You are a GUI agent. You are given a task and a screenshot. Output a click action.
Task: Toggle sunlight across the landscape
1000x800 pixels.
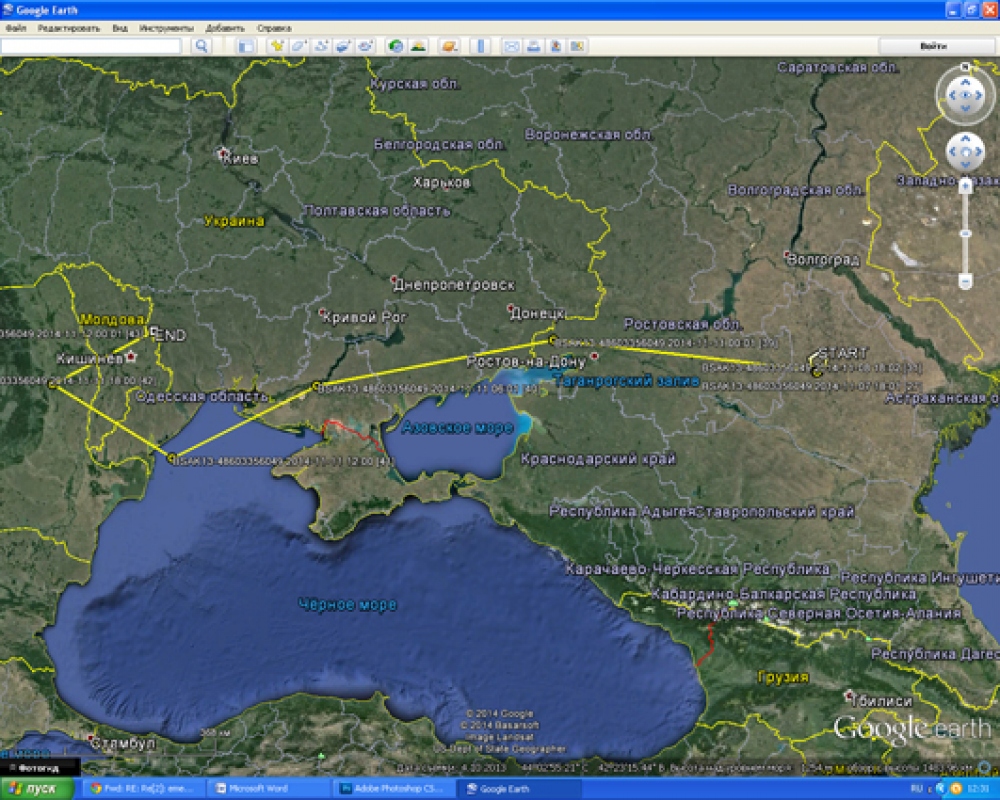tap(417, 46)
